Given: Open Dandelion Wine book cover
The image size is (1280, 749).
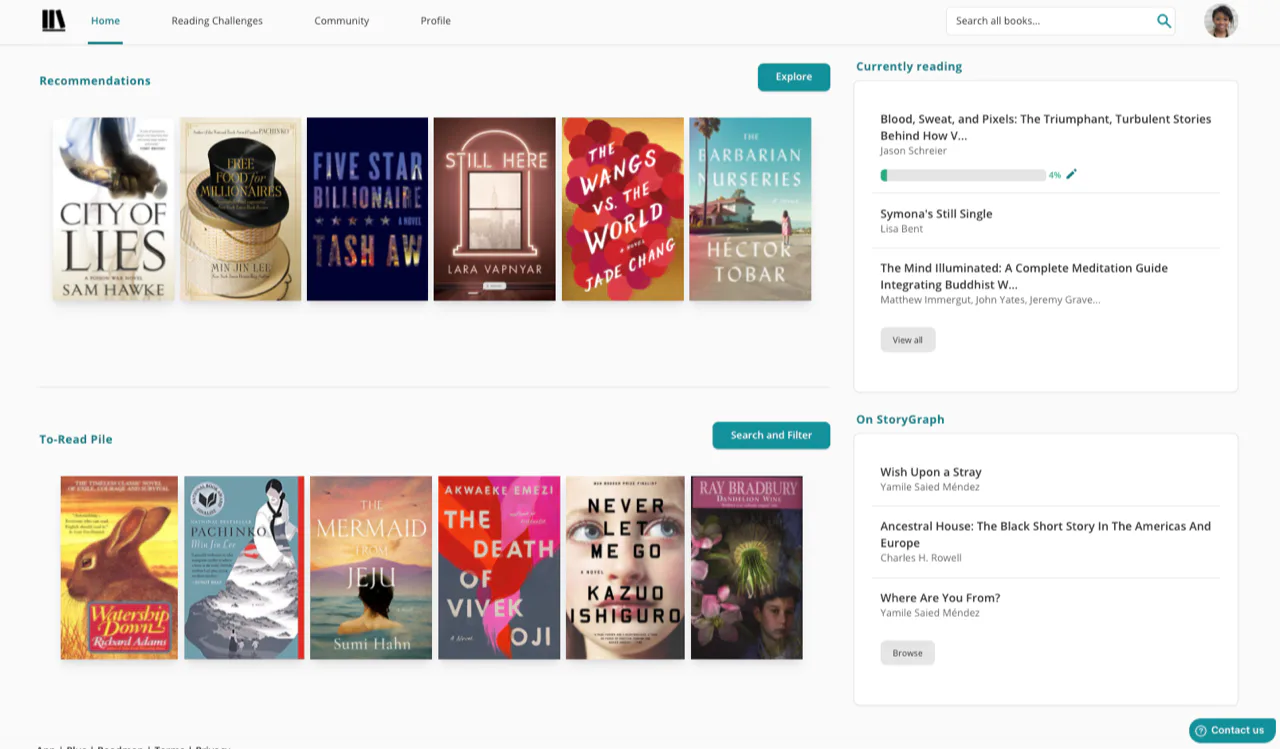Looking at the screenshot, I should coord(747,568).
